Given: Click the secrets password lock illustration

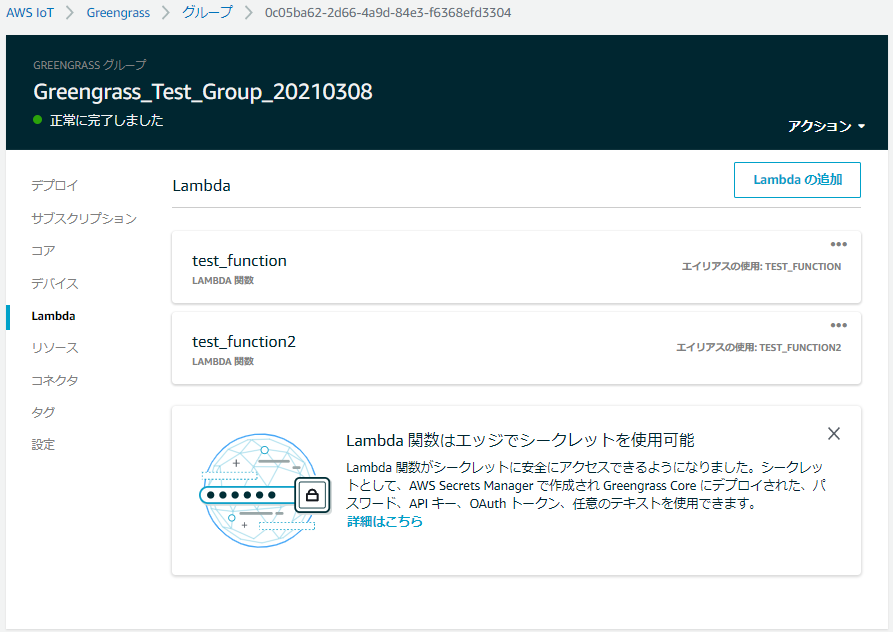Looking at the screenshot, I should [x=265, y=491].
